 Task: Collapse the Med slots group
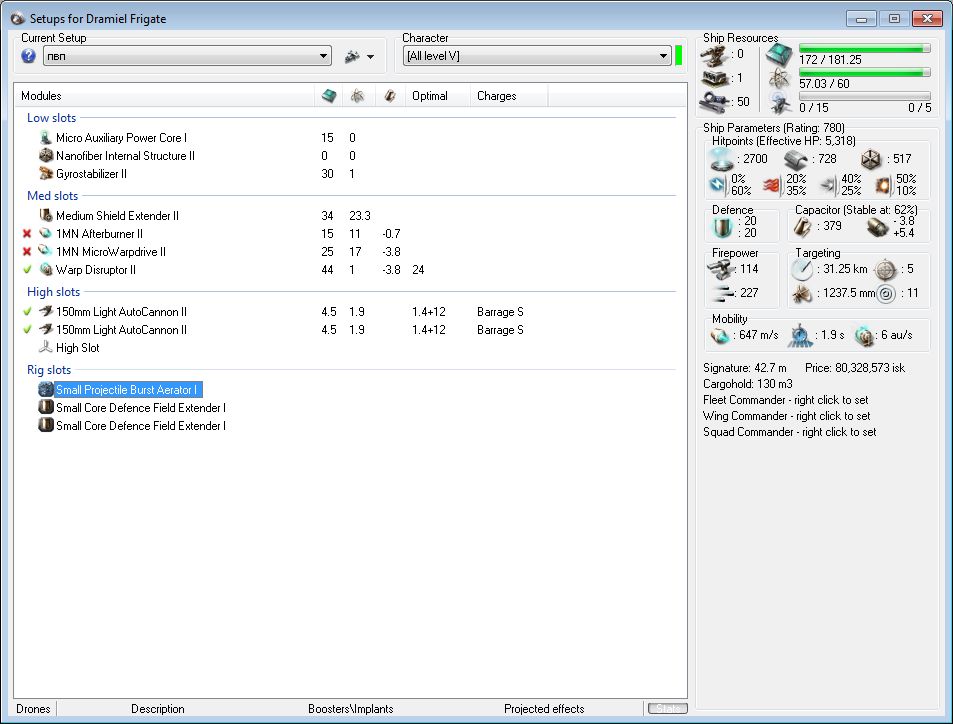click(x=52, y=196)
